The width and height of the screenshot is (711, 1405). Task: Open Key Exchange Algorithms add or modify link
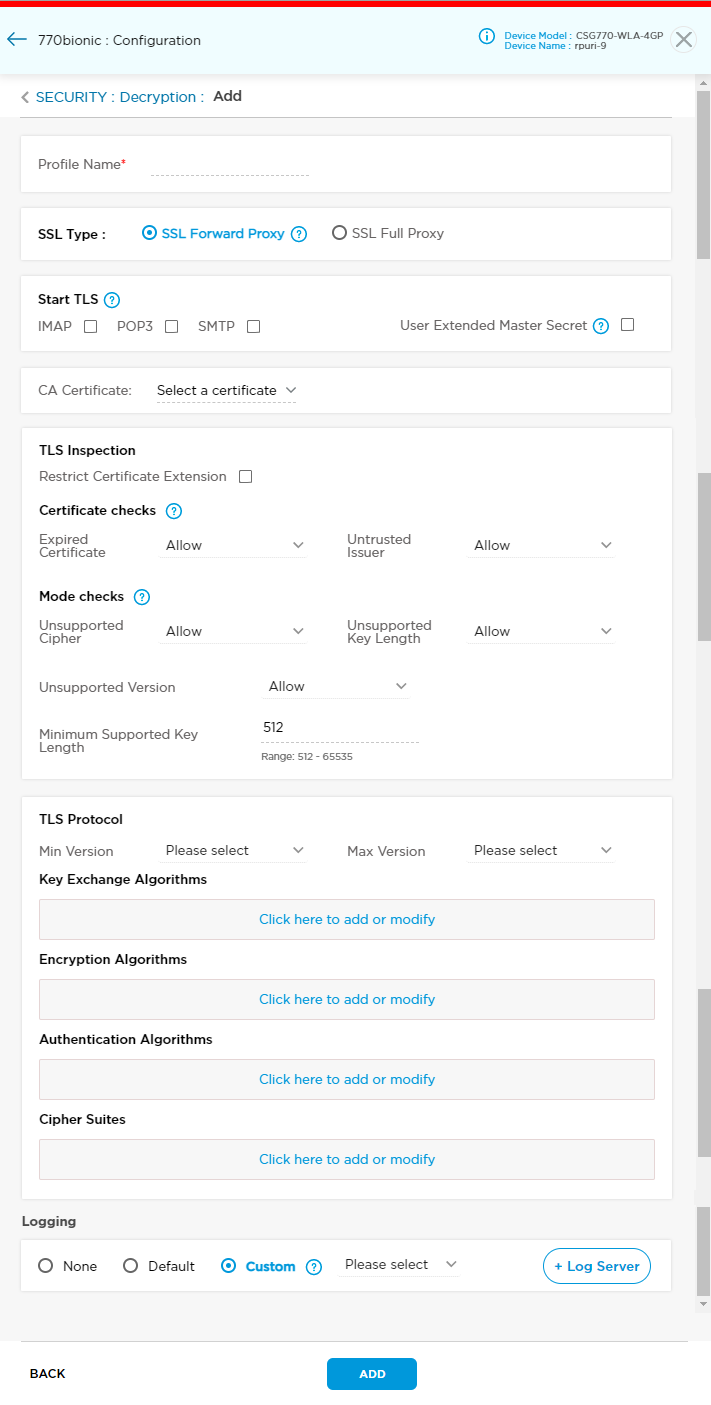[x=346, y=919]
